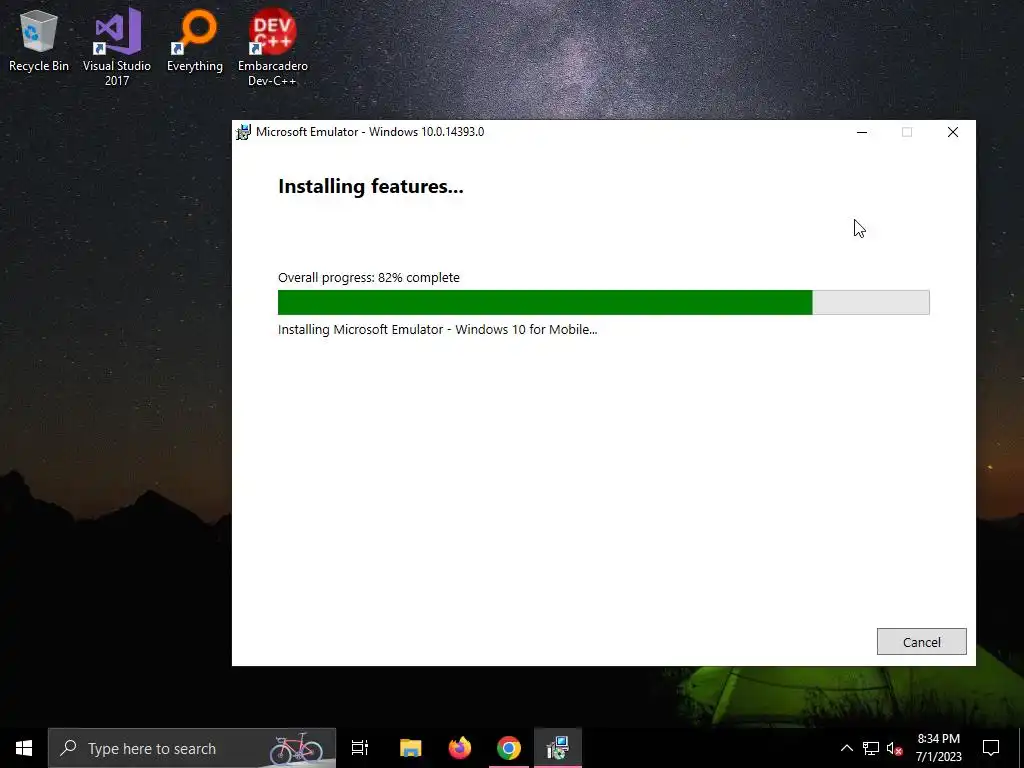The height and width of the screenshot is (768, 1024).
Task: Show hidden system tray icons
Action: click(x=846, y=748)
